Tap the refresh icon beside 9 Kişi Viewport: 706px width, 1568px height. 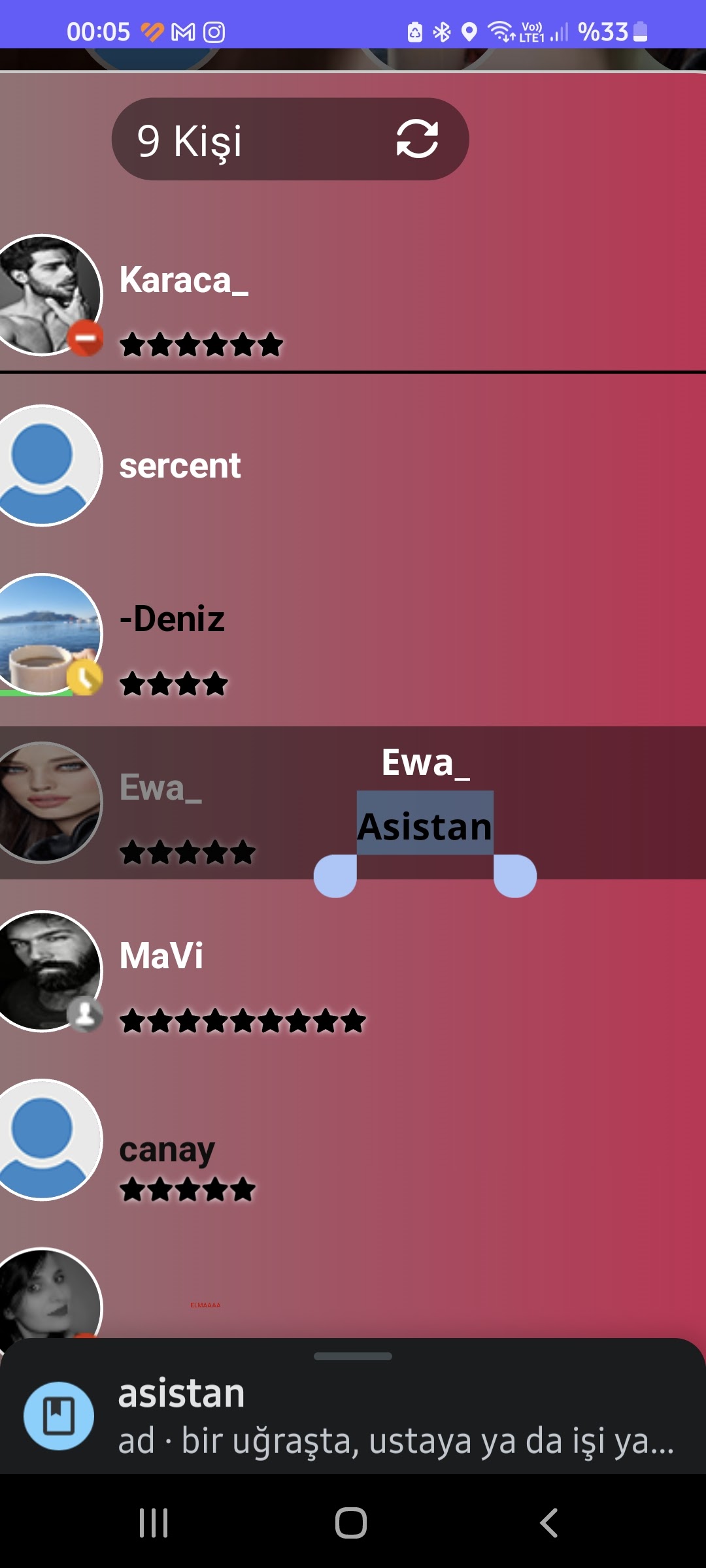point(417,139)
